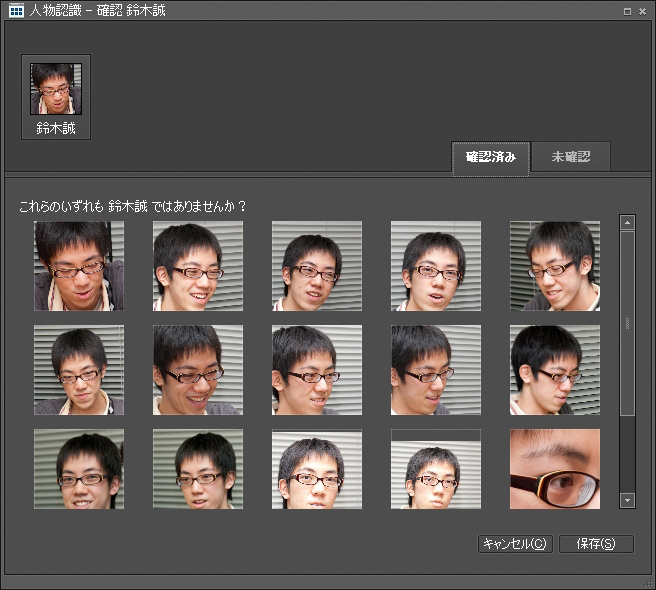This screenshot has width=656, height=590.
Task: Select the first thumbnail in the second row
Action: tap(79, 370)
